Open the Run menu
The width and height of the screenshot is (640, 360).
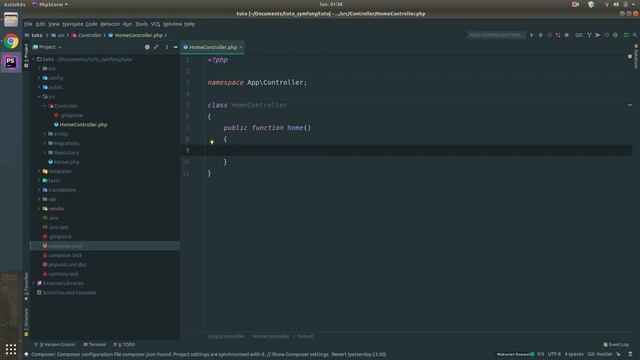tap(127, 24)
